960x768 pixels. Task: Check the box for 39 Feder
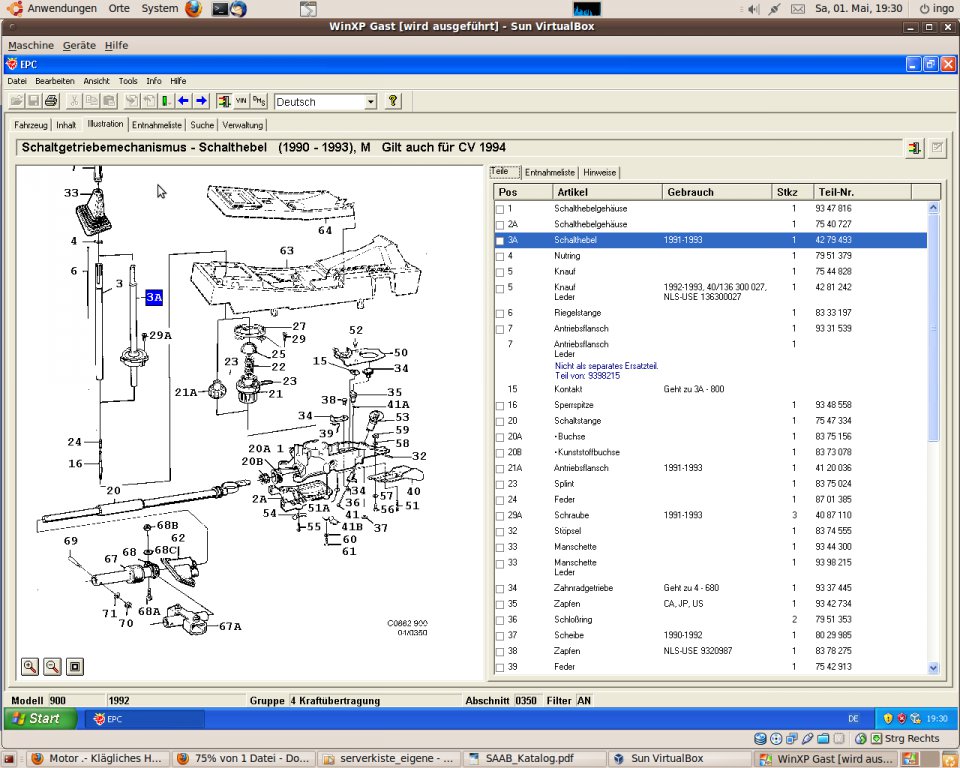coord(500,668)
